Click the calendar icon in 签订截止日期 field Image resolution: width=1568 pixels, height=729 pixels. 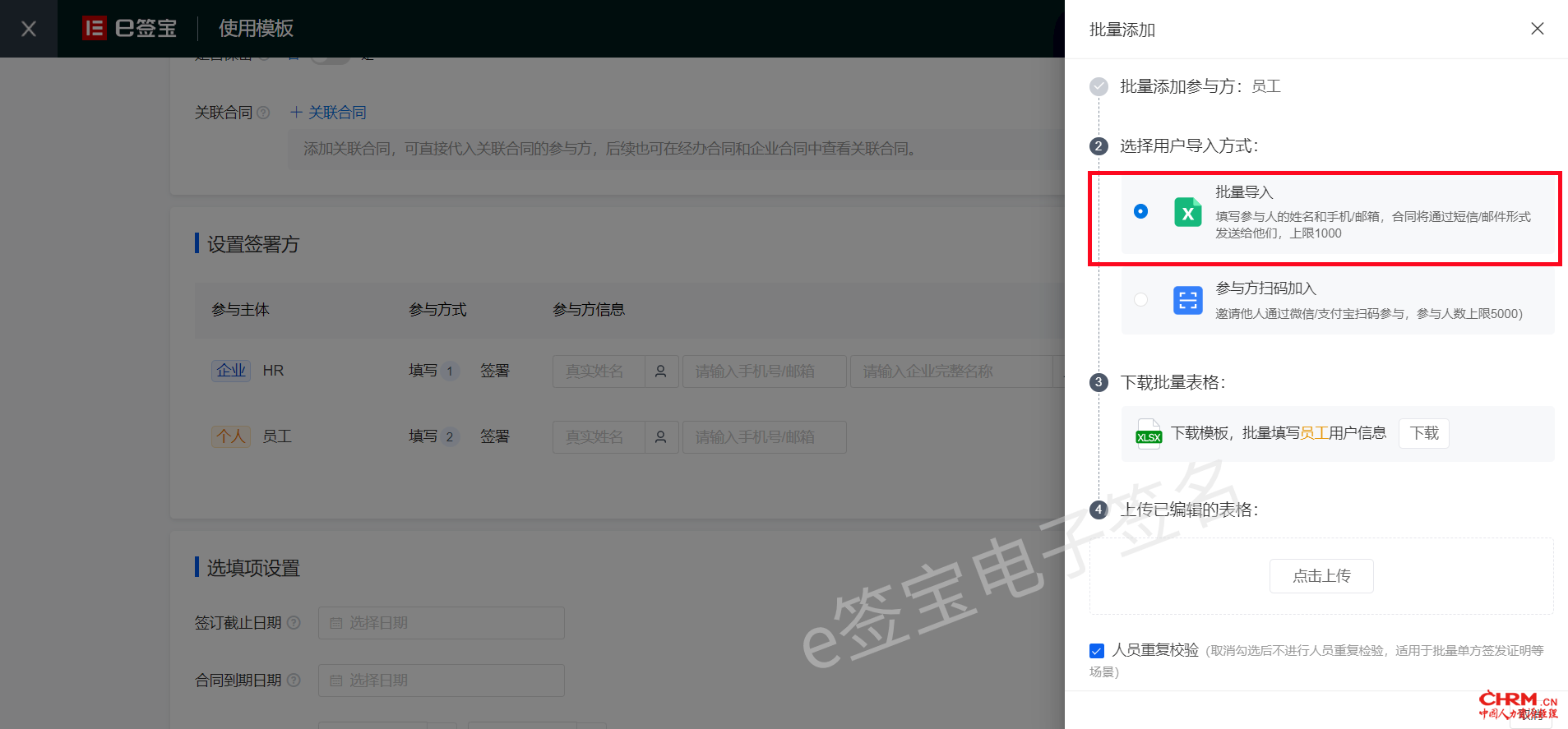click(335, 623)
